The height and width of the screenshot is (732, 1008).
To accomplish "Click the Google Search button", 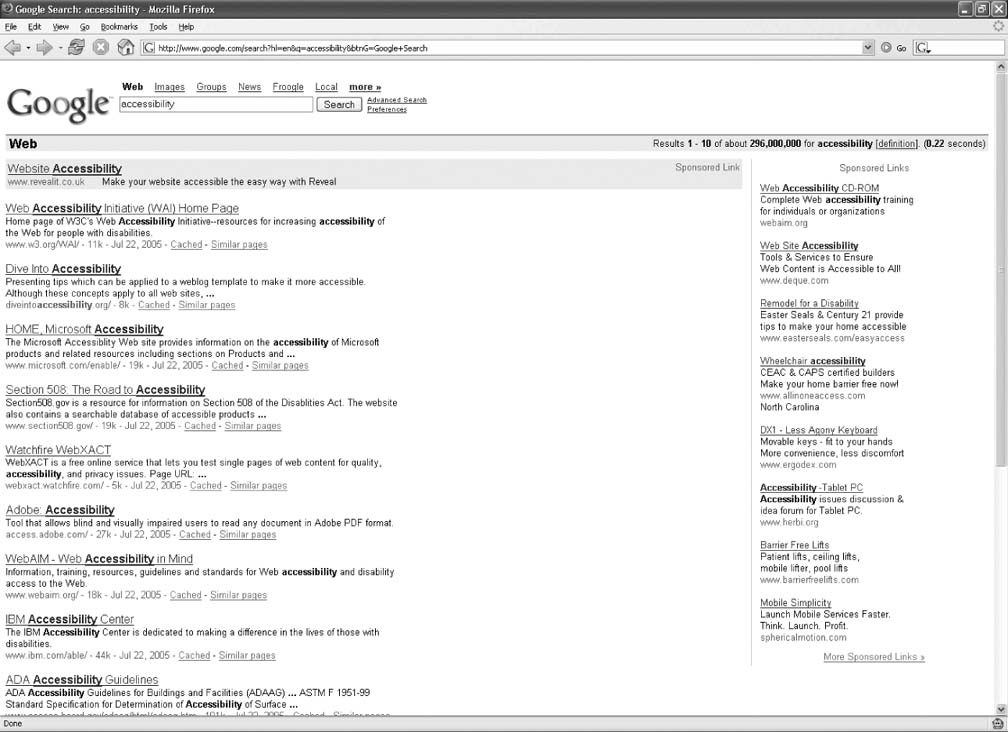I will (x=339, y=105).
